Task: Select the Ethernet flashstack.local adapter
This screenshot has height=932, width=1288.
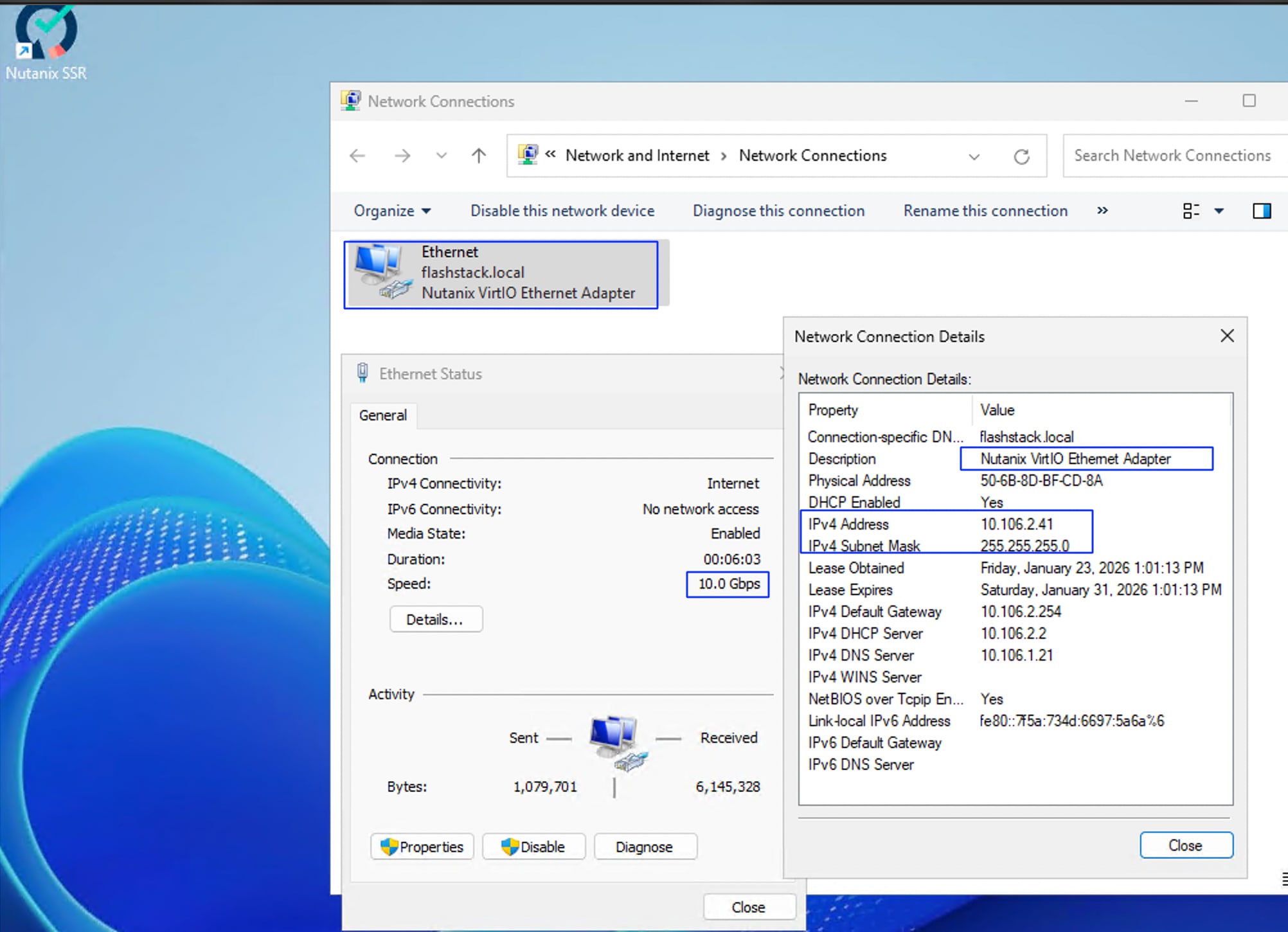Action: tap(501, 273)
